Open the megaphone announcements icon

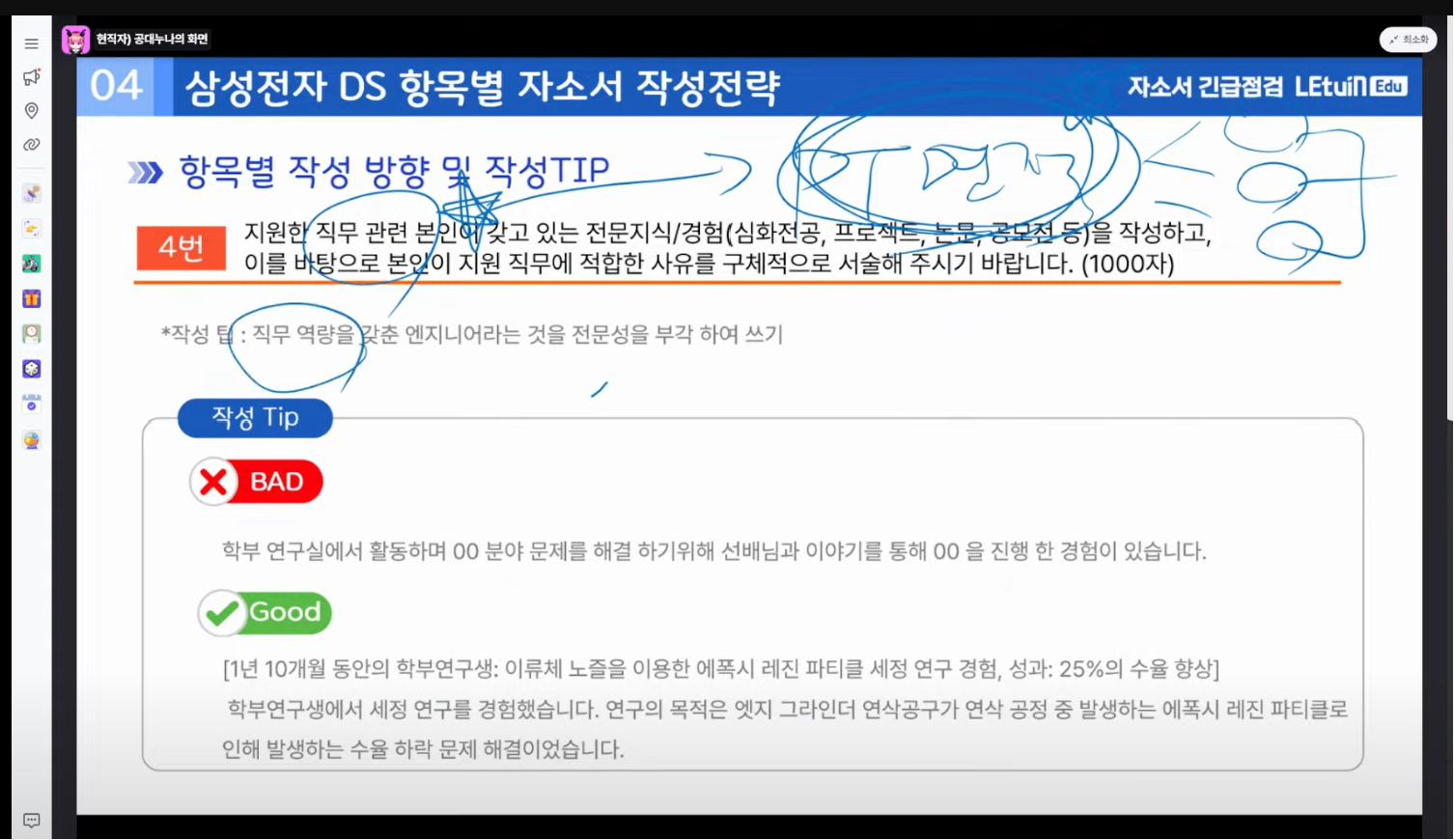[31, 77]
